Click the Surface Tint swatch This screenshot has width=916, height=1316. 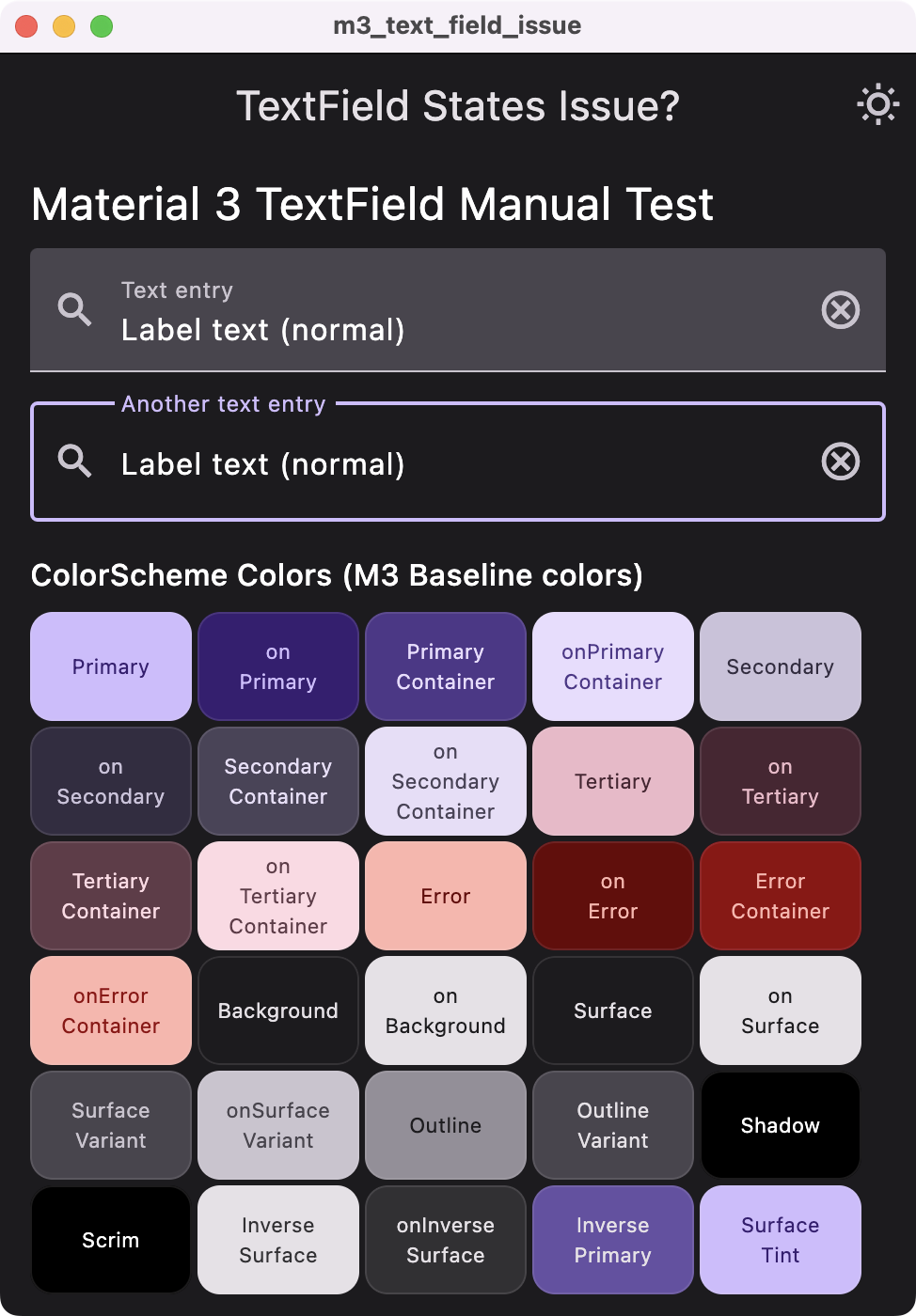coord(780,1240)
